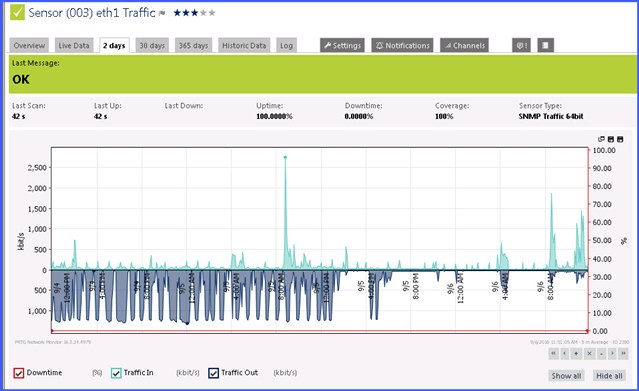The height and width of the screenshot is (391, 639).
Task: Click the second save graph icon
Action: click(x=620, y=139)
